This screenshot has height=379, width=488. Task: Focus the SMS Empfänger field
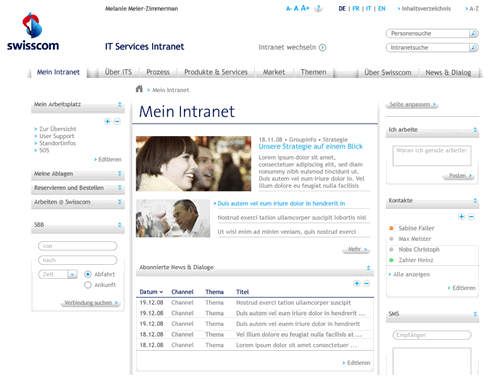(432, 335)
